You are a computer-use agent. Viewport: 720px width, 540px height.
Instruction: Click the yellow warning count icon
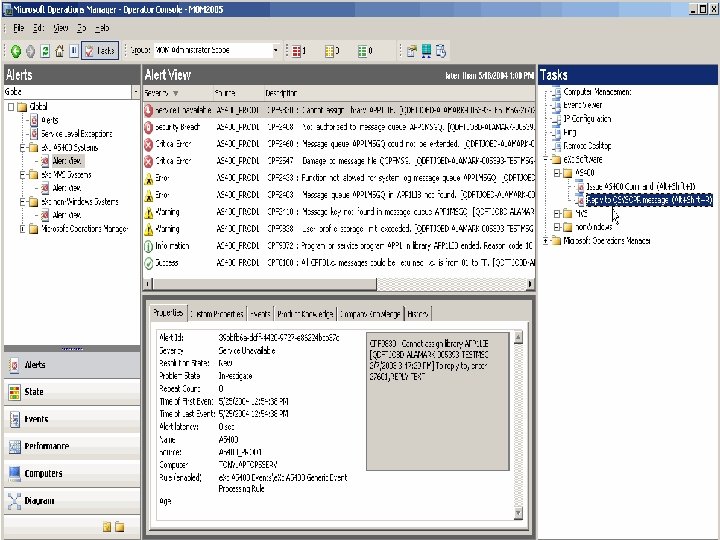330,51
